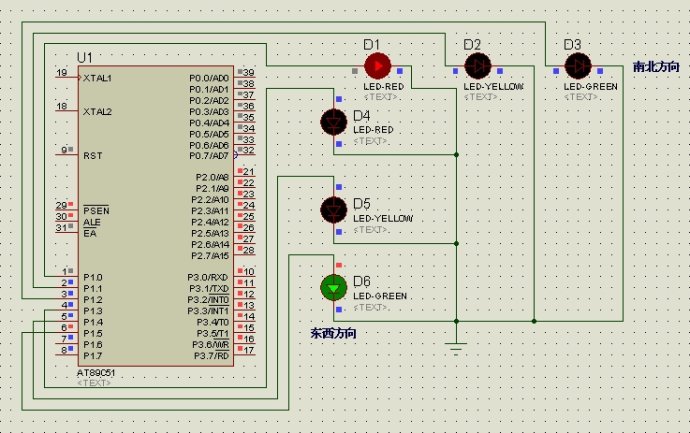Screen dimensions: 690x433
Task: Click the P3.0/RXD pin label
Action: point(208,278)
